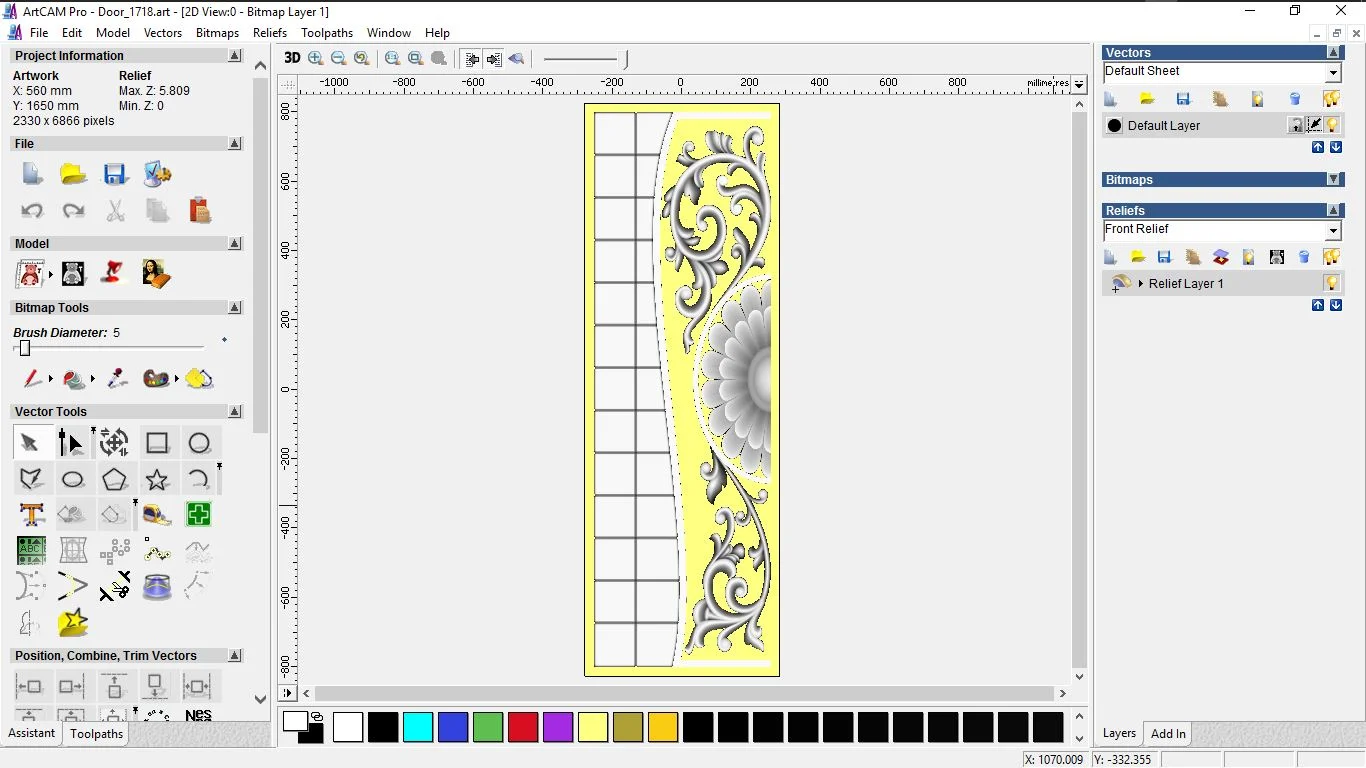Click the Lights and Material lamp icon
The height and width of the screenshot is (768, 1366).
pos(114,273)
